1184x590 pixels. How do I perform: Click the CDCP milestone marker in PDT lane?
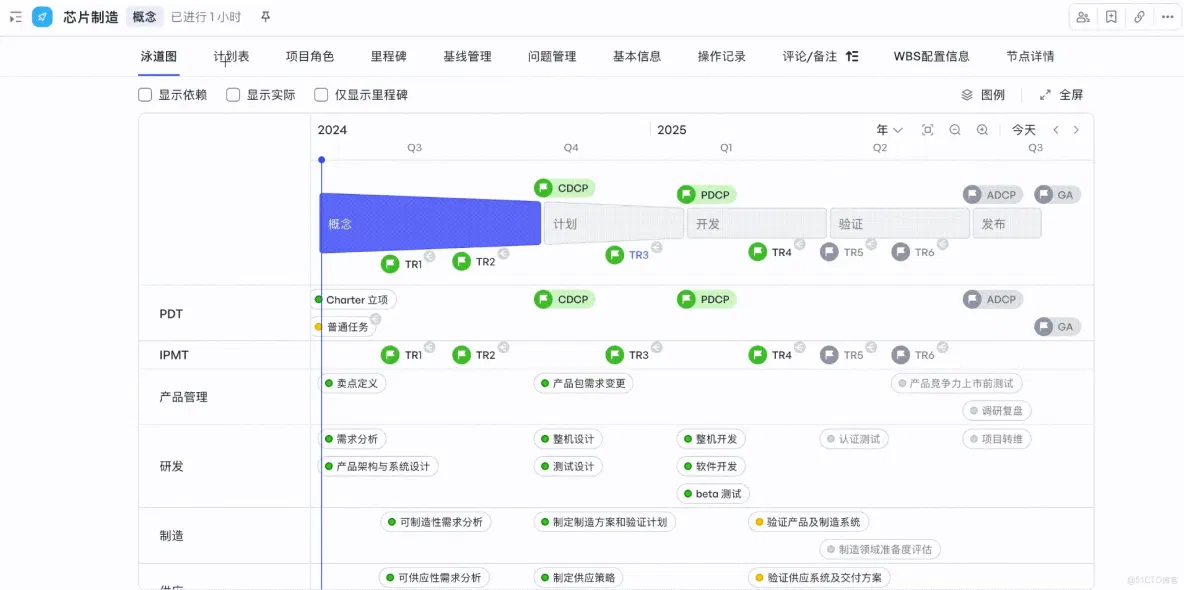tap(563, 298)
